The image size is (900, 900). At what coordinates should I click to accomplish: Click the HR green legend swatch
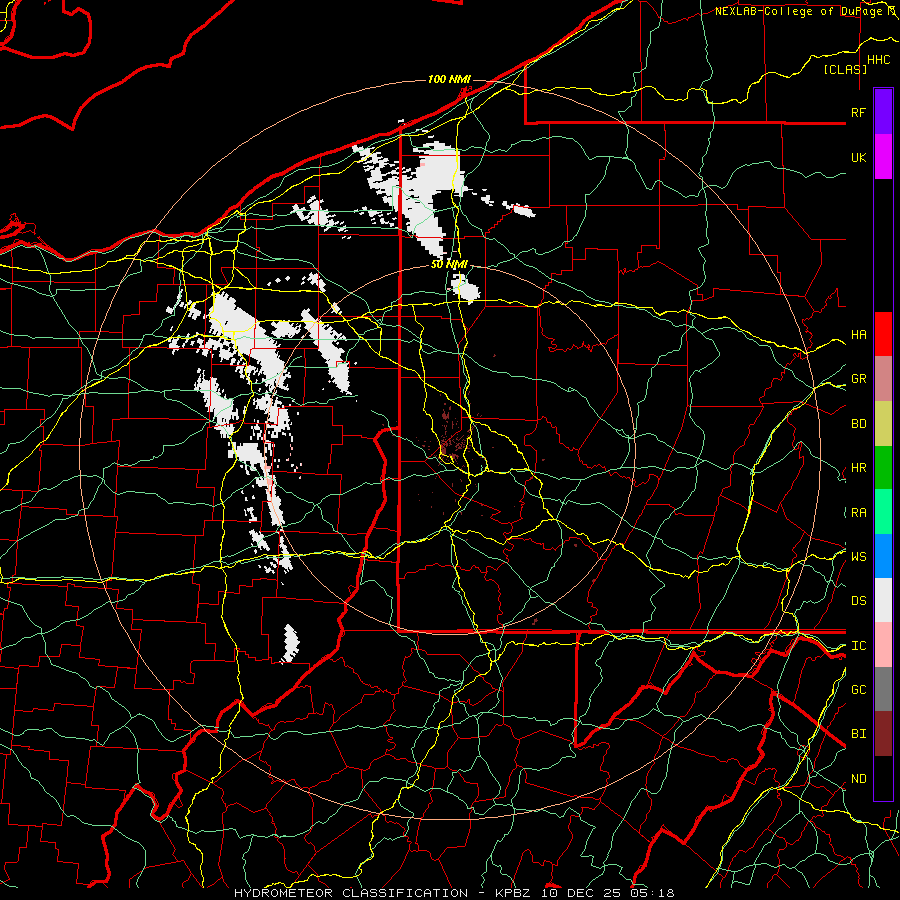pyautogui.click(x=883, y=467)
